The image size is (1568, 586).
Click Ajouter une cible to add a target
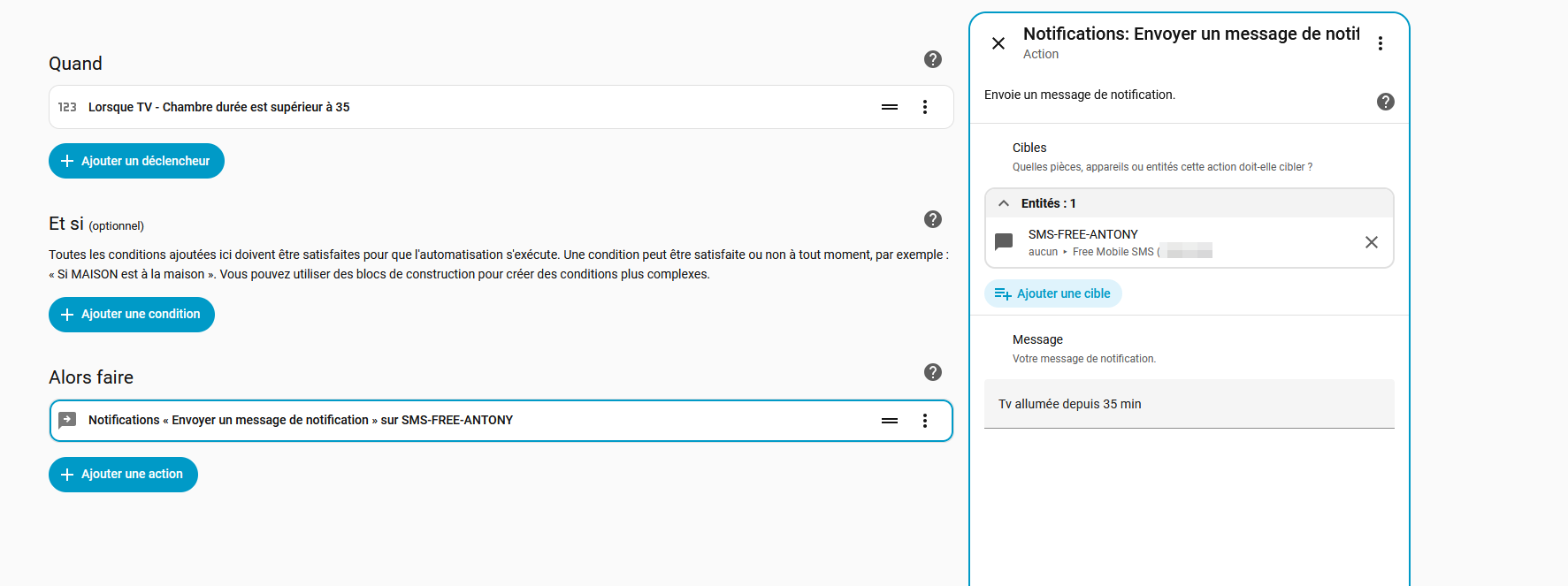click(1052, 293)
